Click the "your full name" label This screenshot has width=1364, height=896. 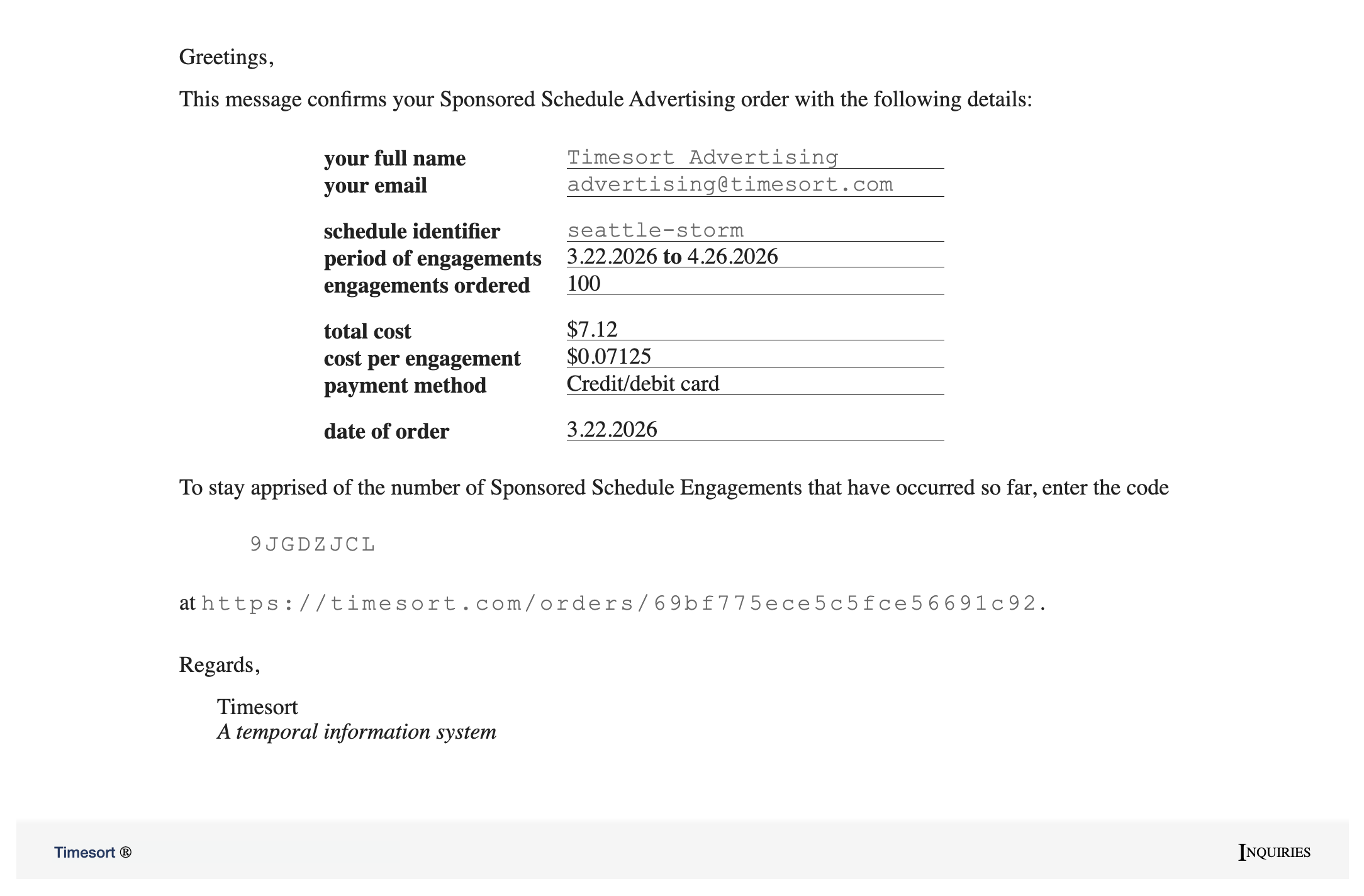[x=394, y=159]
